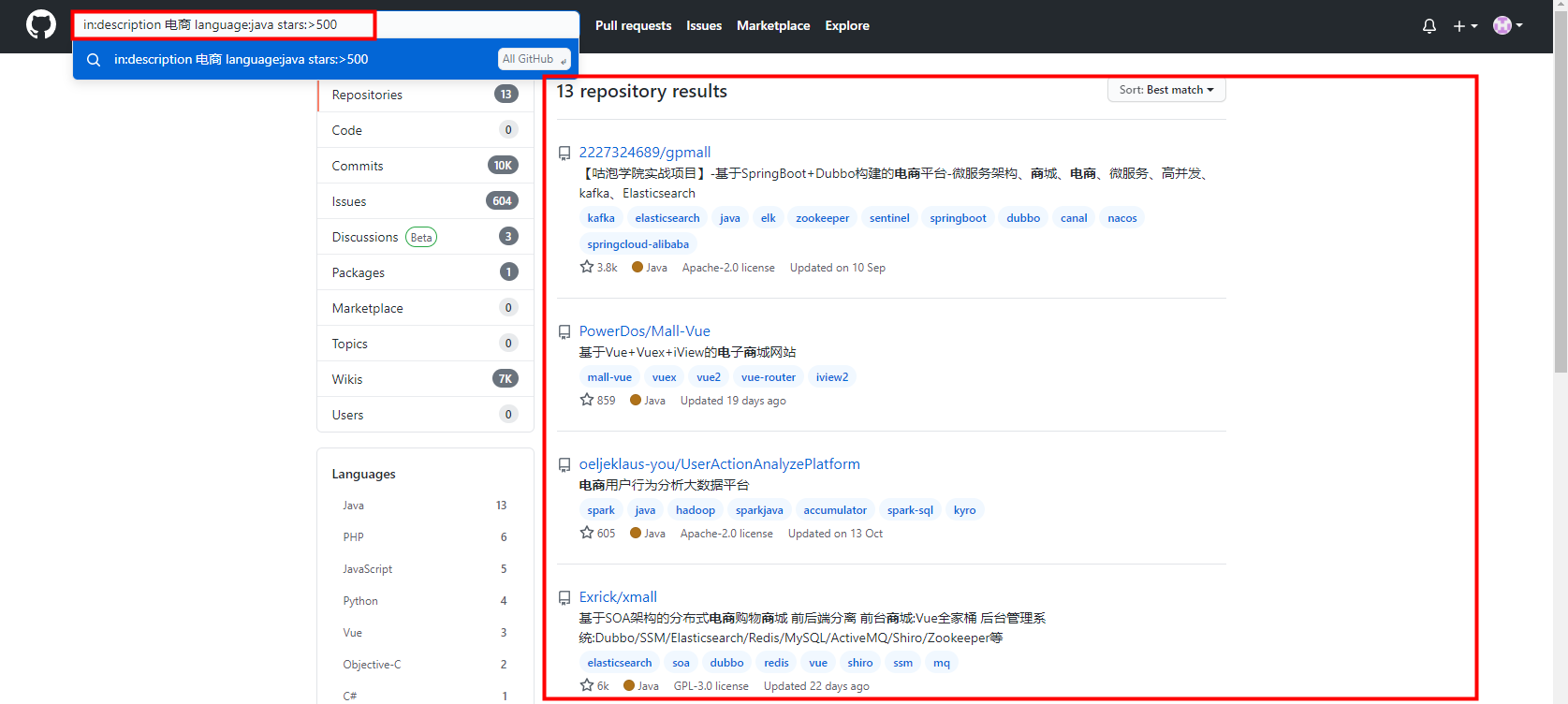1568x704 pixels.
Task: Select the Issues result category in sidebar
Action: pos(426,201)
